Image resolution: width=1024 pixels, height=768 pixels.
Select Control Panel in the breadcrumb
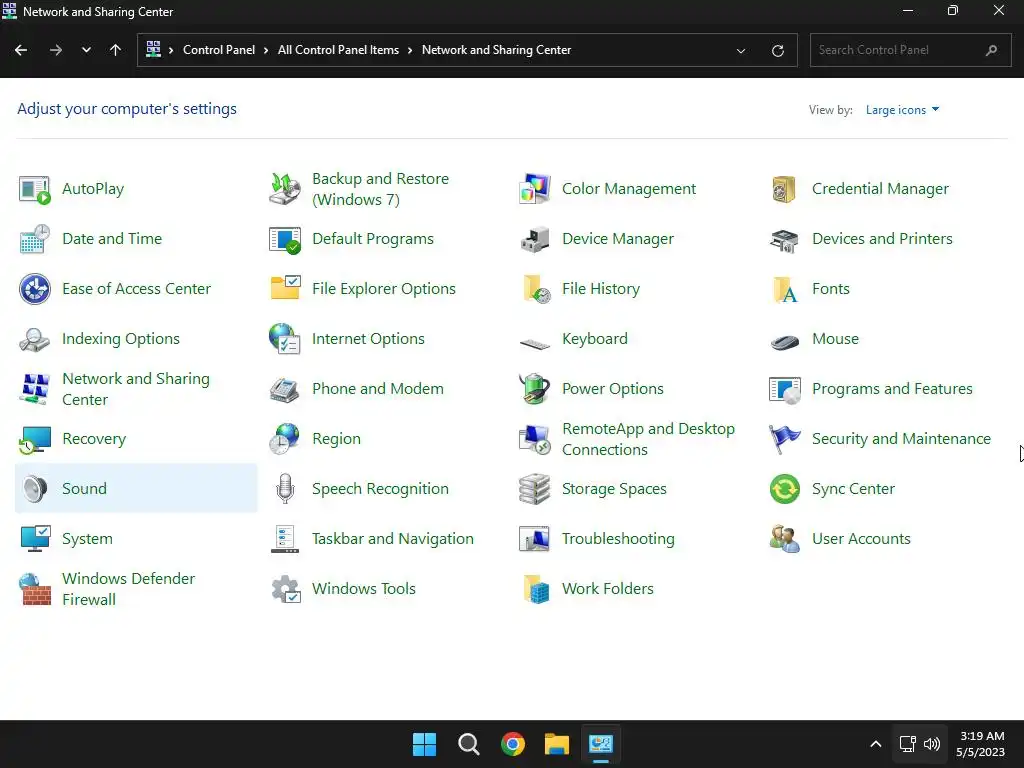click(219, 50)
